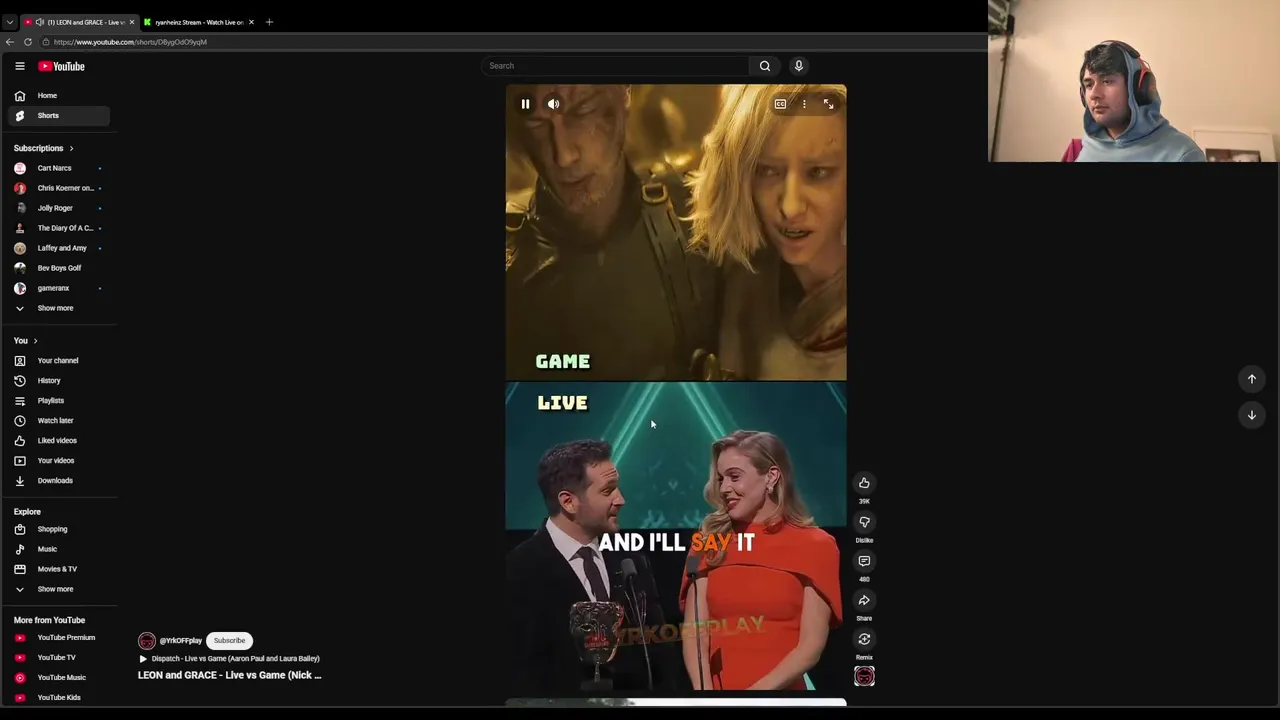This screenshot has height=720, width=1280.
Task: Open Music in Explore
Action: click(59, 549)
